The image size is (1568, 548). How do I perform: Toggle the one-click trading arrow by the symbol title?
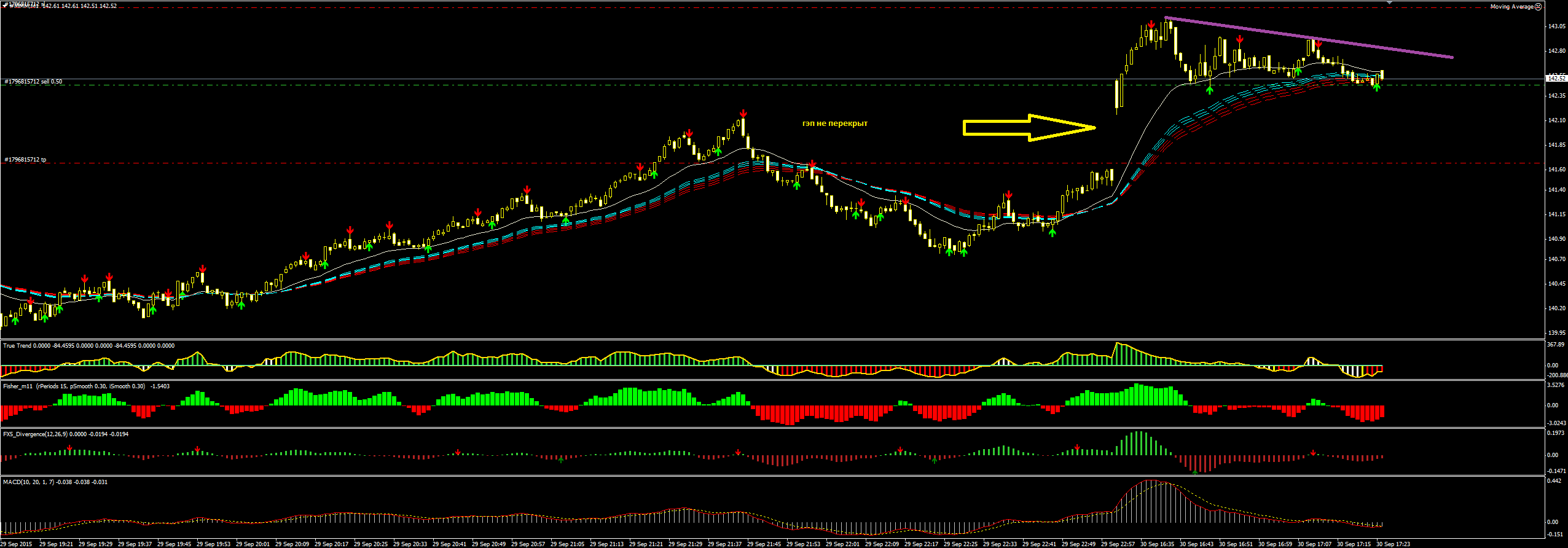tap(4, 6)
